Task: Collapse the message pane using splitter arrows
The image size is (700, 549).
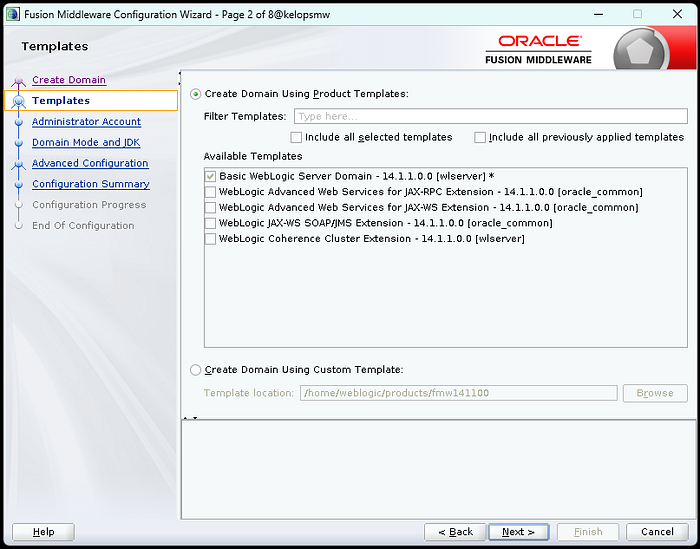Action: pyautogui.click(x=190, y=418)
